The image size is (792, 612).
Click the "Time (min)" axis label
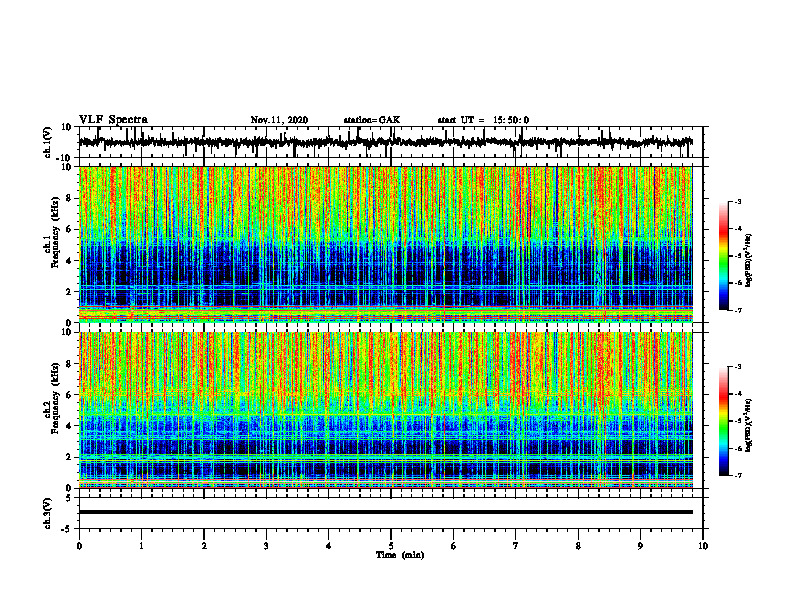pos(400,555)
